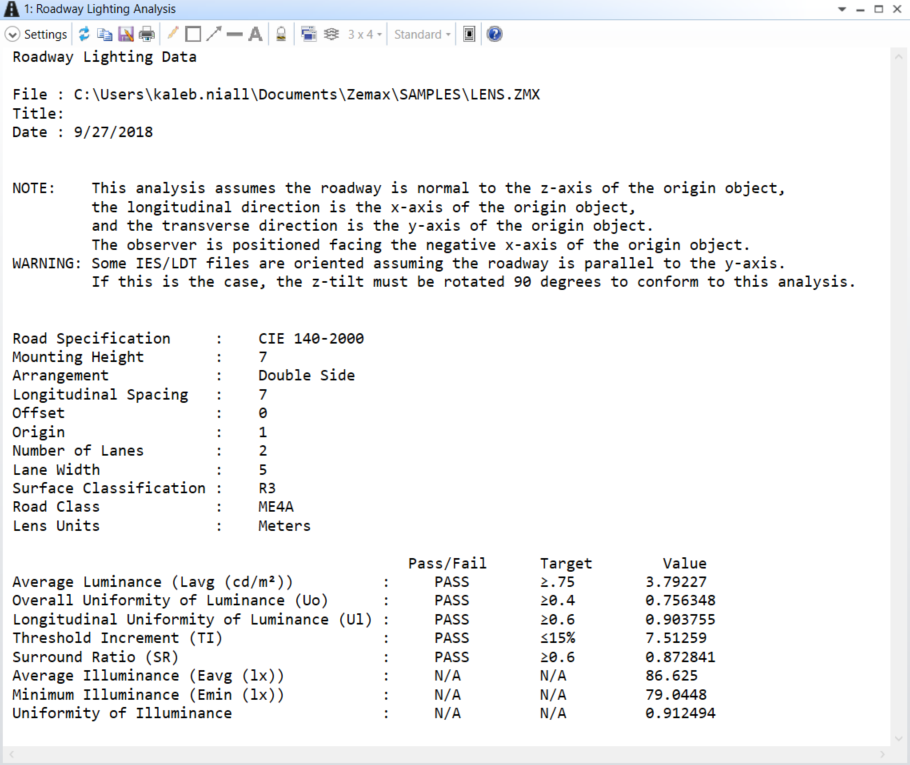Click the Minimum Illuminance value 79.0448

click(676, 695)
